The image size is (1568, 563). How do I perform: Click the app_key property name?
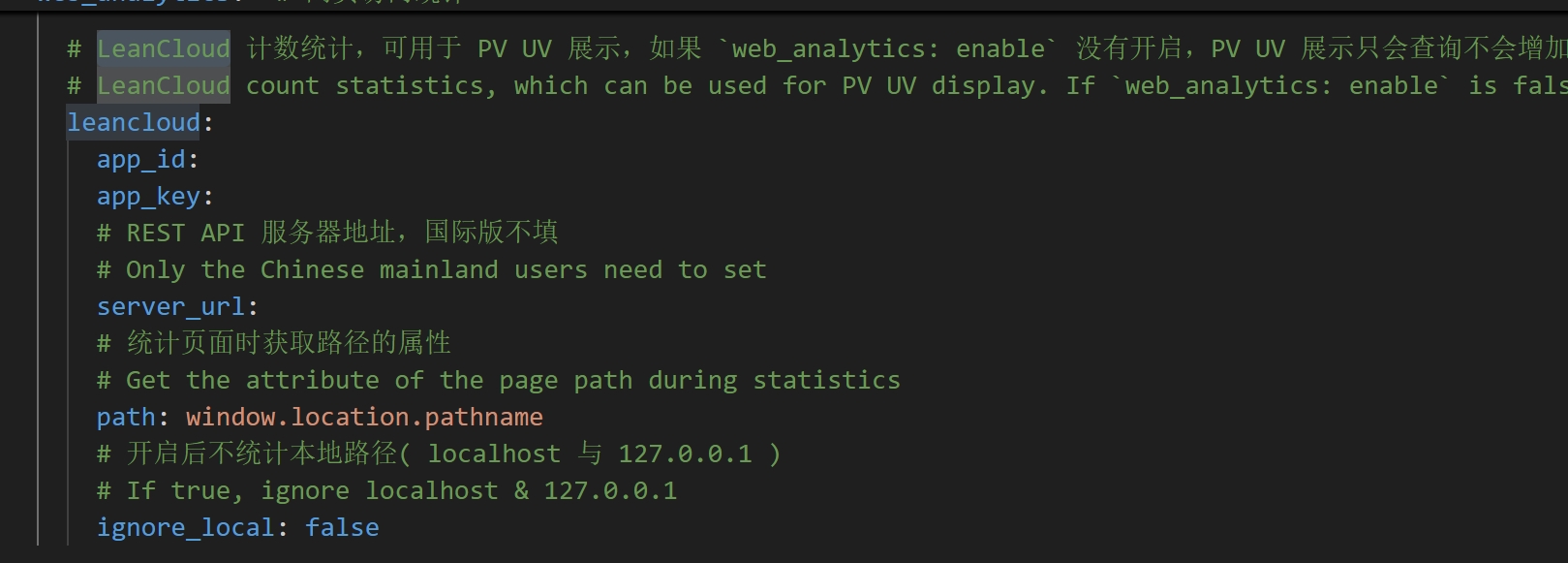pyautogui.click(x=147, y=197)
